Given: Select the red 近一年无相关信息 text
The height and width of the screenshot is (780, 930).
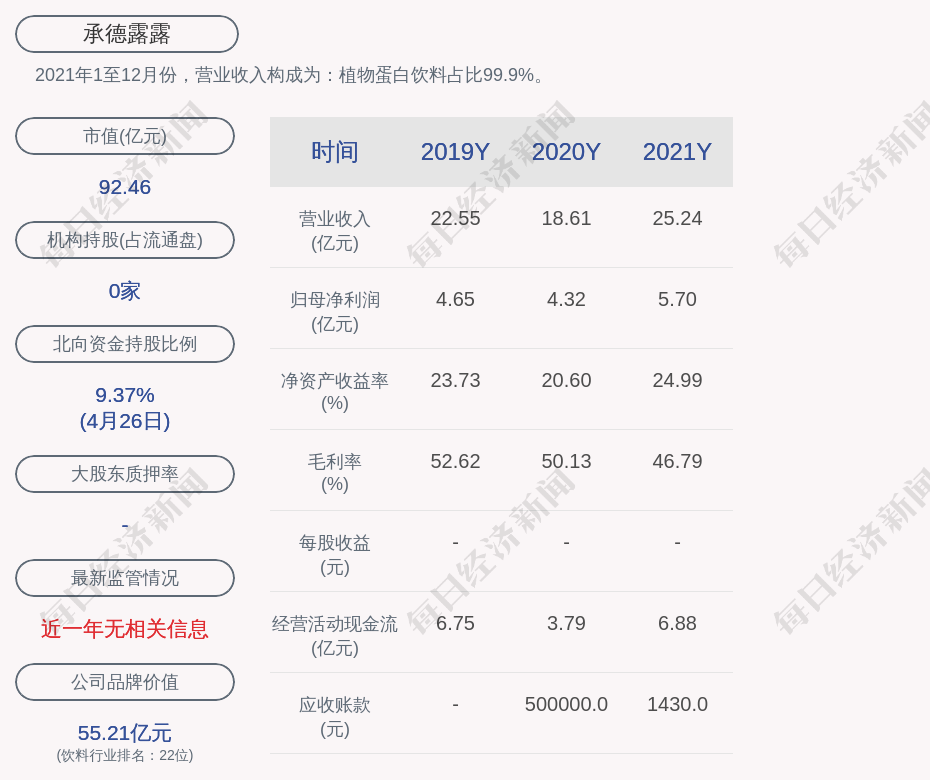Looking at the screenshot, I should 125,629.
